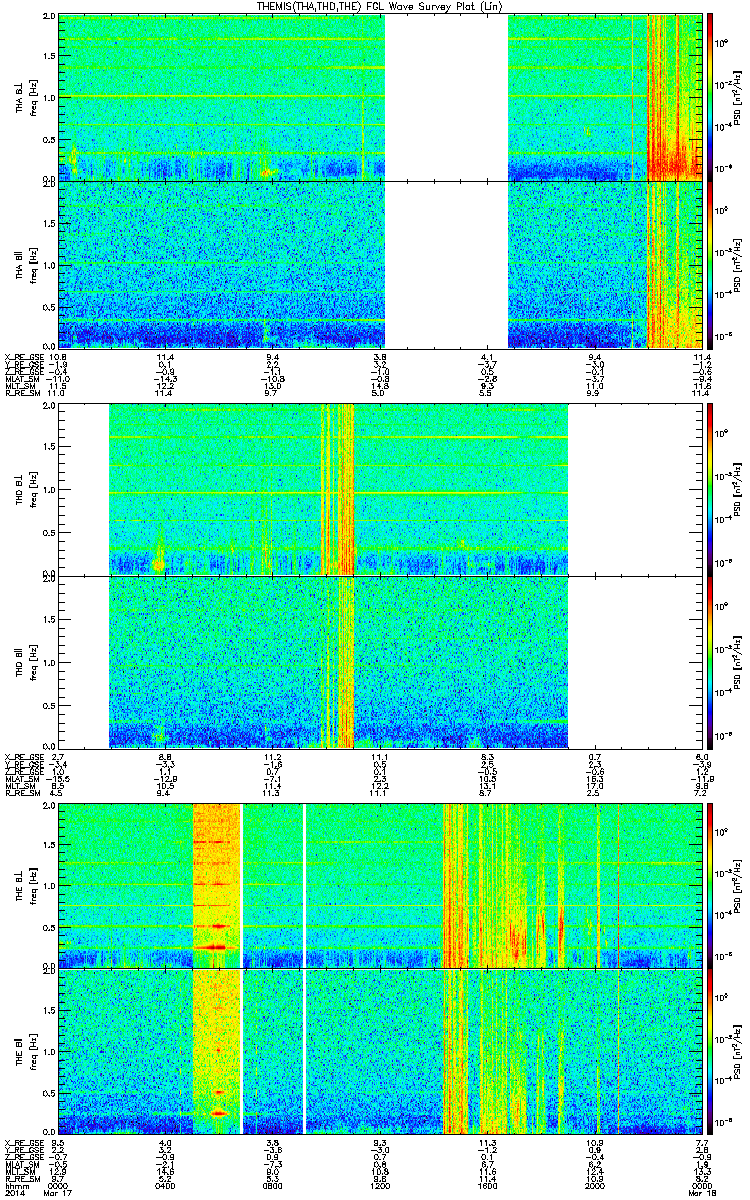Click the red vertical burst in THD B⊥ panel
The width and height of the screenshot is (750, 1200).
[x=346, y=489]
